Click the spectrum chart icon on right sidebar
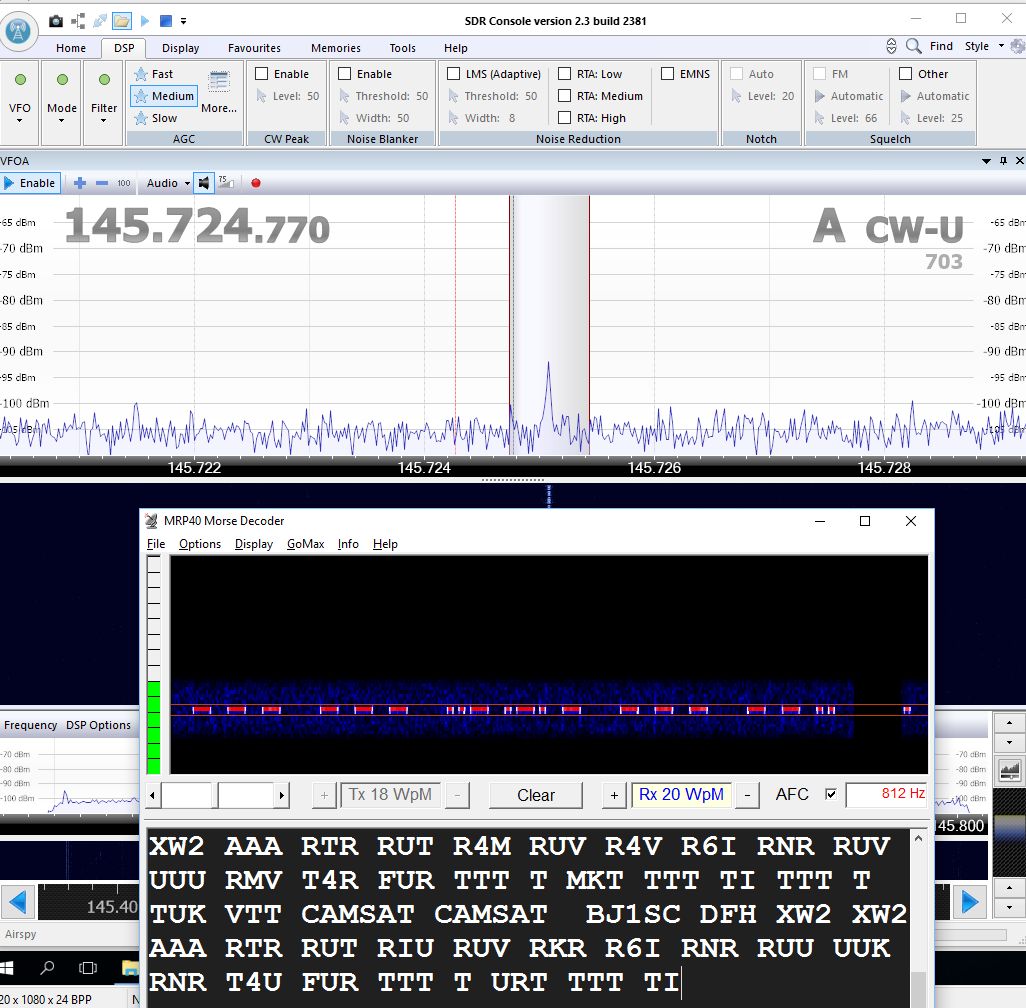This screenshot has width=1026, height=1008. pos(1010,770)
